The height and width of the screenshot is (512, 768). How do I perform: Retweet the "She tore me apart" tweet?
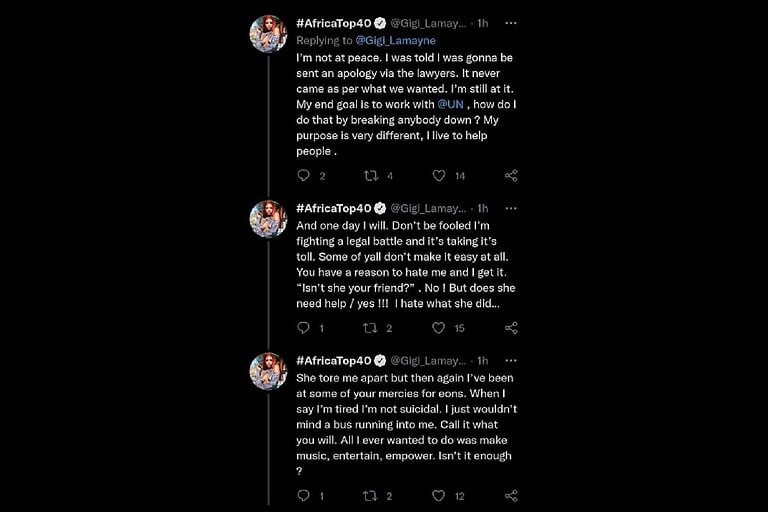371,496
